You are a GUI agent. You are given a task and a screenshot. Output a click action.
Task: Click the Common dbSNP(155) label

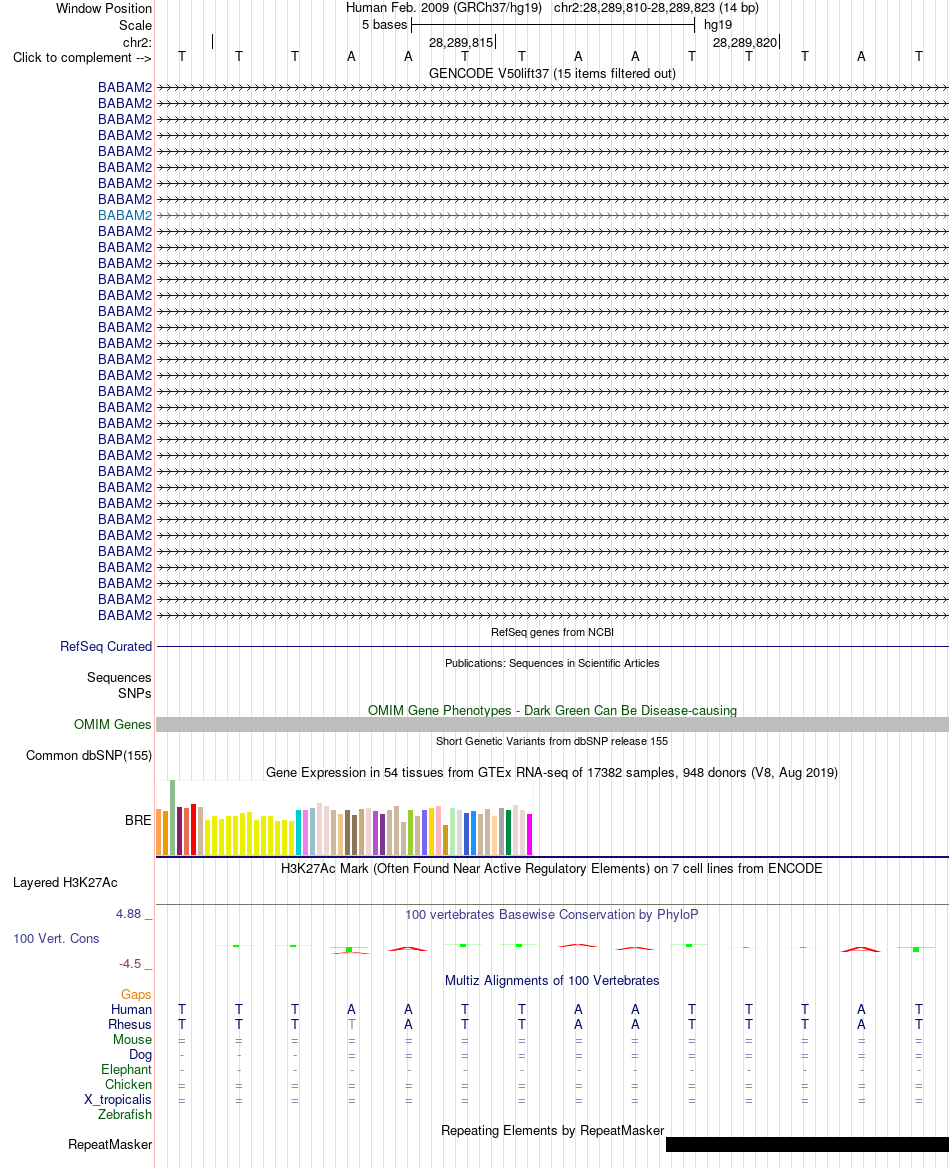(x=89, y=755)
